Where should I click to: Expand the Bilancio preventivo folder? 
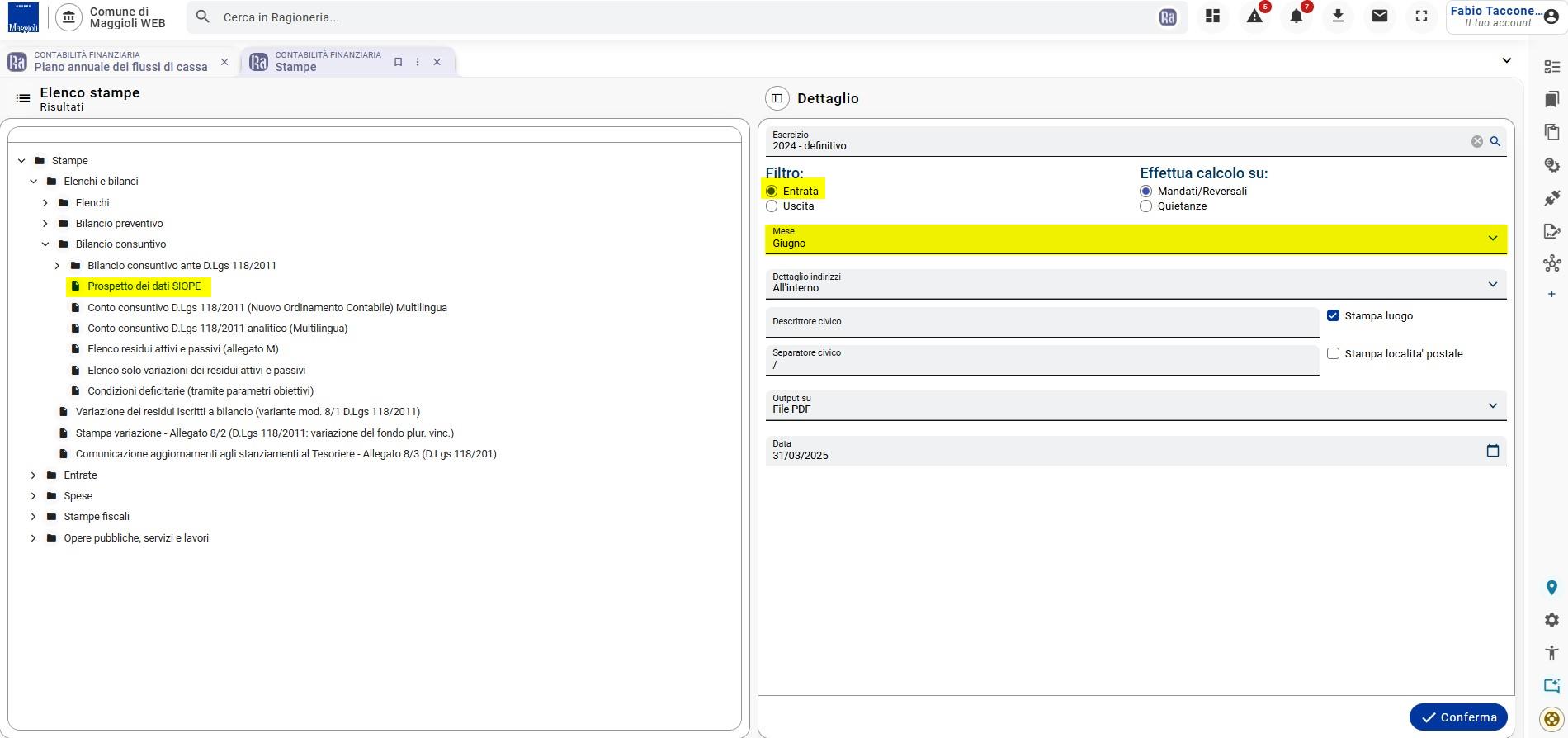(x=45, y=224)
